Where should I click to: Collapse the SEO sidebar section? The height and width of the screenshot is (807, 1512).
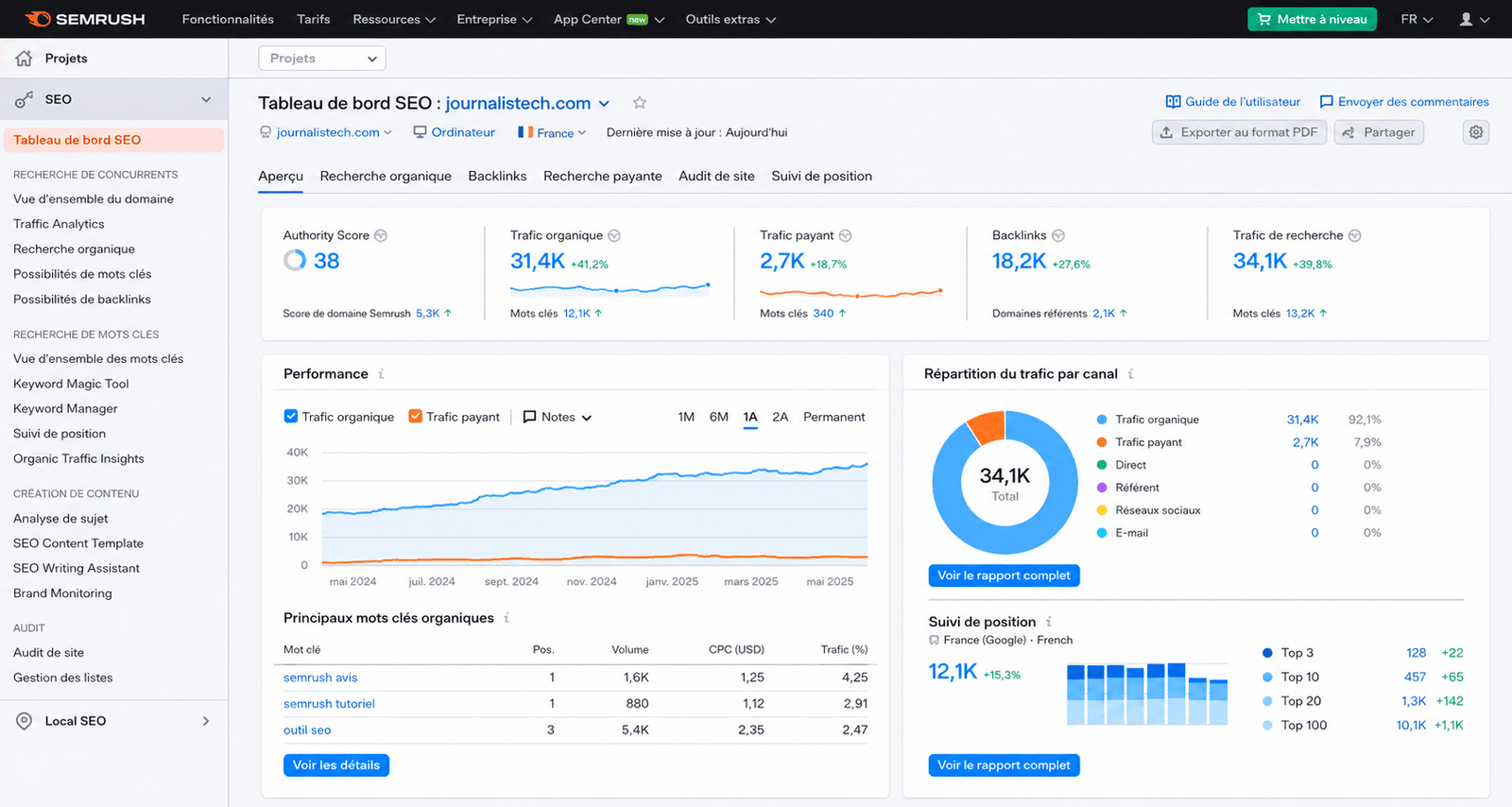206,99
